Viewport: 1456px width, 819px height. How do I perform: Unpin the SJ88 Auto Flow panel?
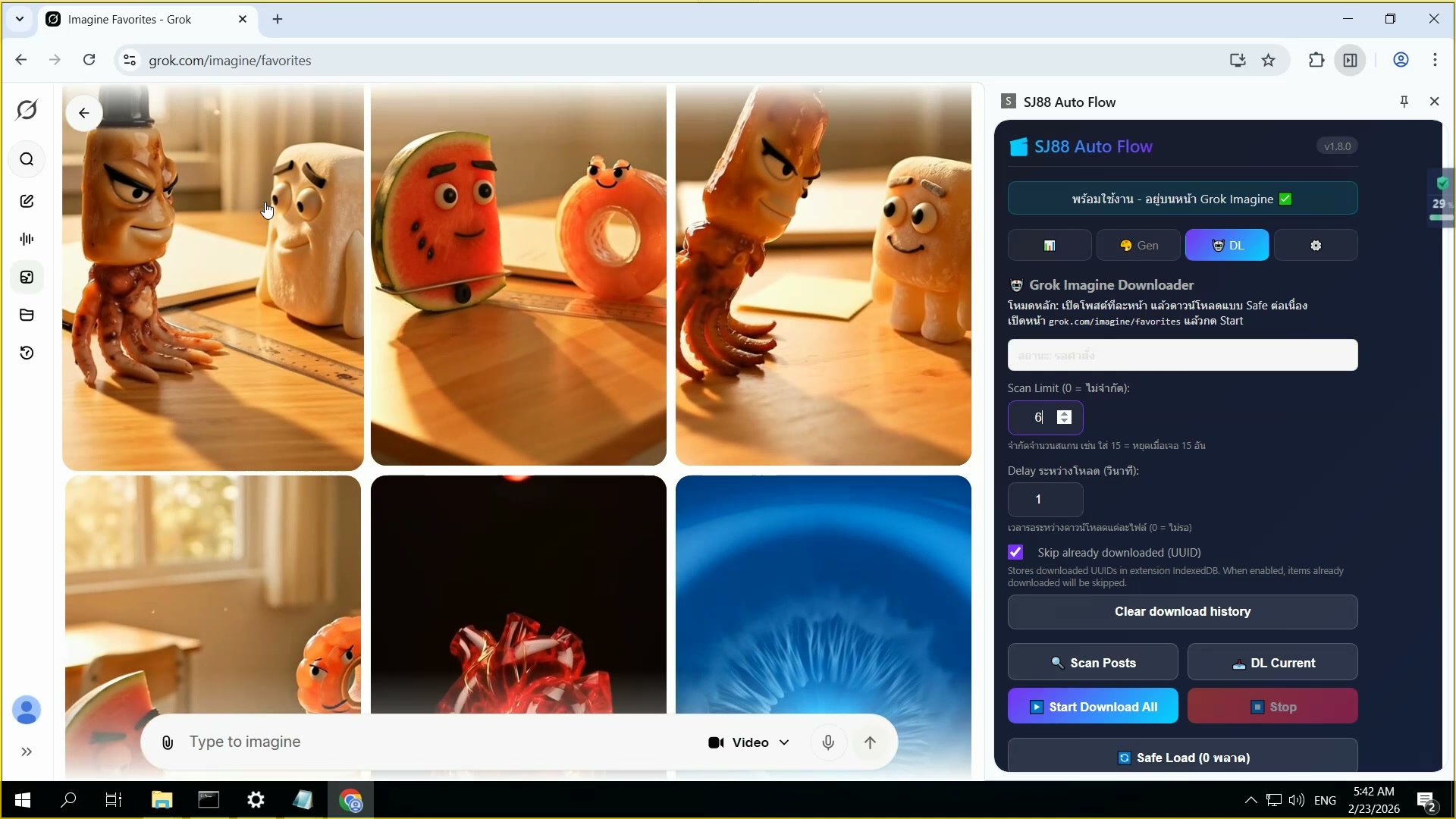[x=1404, y=101]
